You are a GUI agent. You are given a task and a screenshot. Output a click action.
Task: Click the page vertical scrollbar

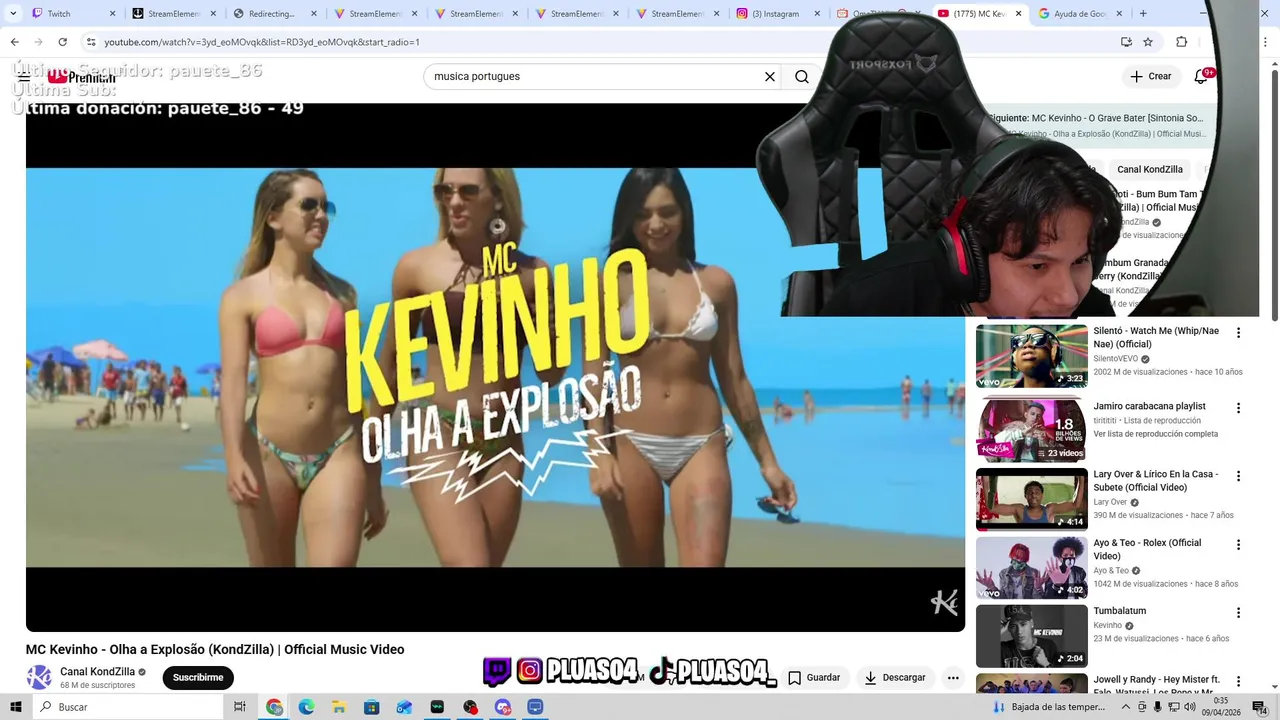(x=1273, y=195)
